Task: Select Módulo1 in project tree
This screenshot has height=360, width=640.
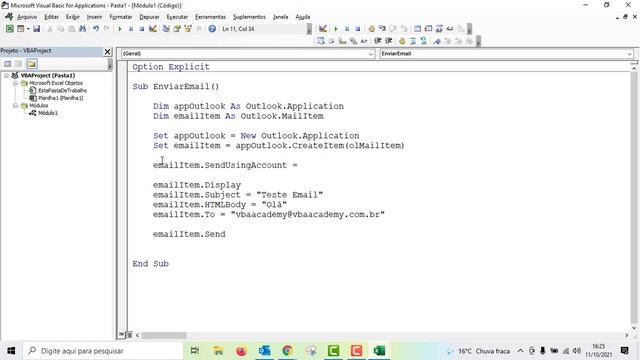Action: coord(48,113)
